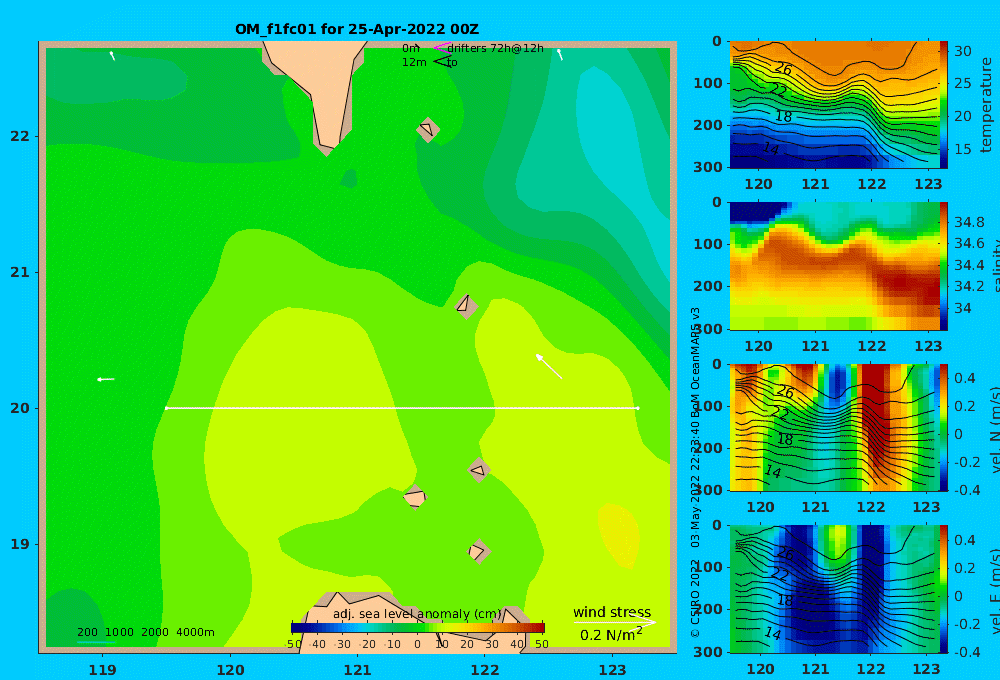Image resolution: width=1000 pixels, height=680 pixels.
Task: Click contour label 26 in temperature panel
Action: pos(783,68)
